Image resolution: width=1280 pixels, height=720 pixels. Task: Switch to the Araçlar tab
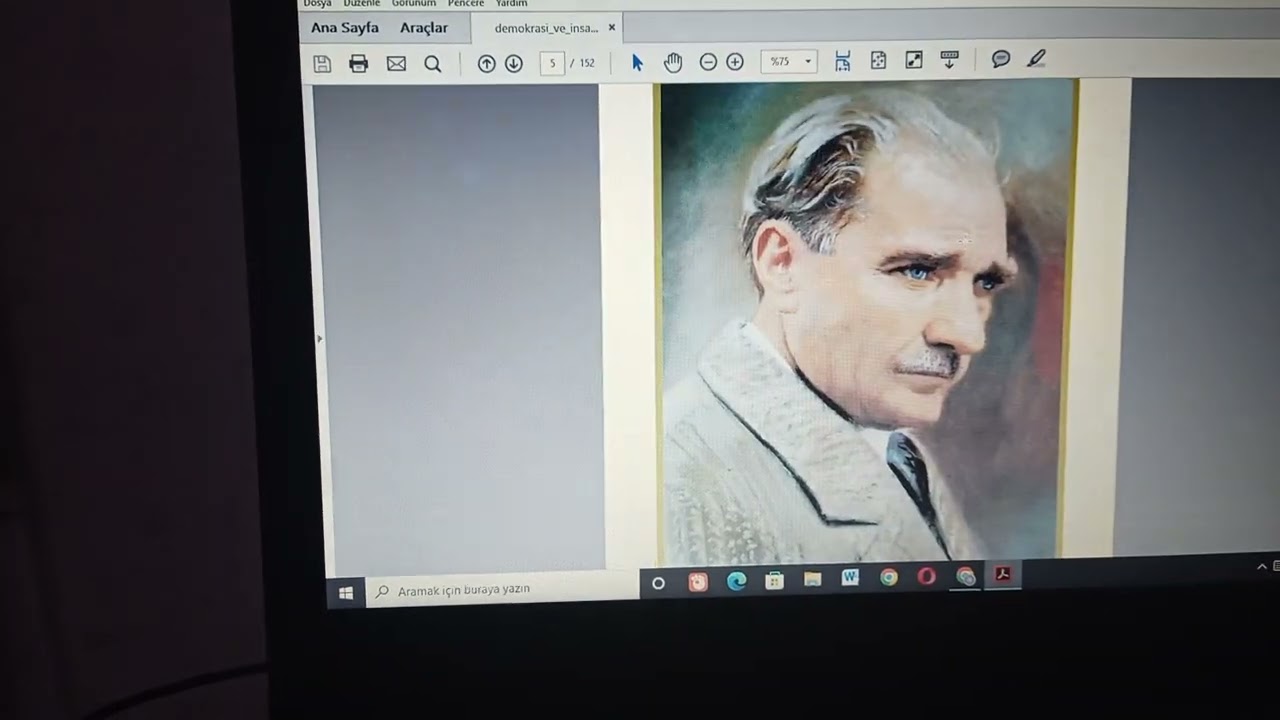pos(424,28)
